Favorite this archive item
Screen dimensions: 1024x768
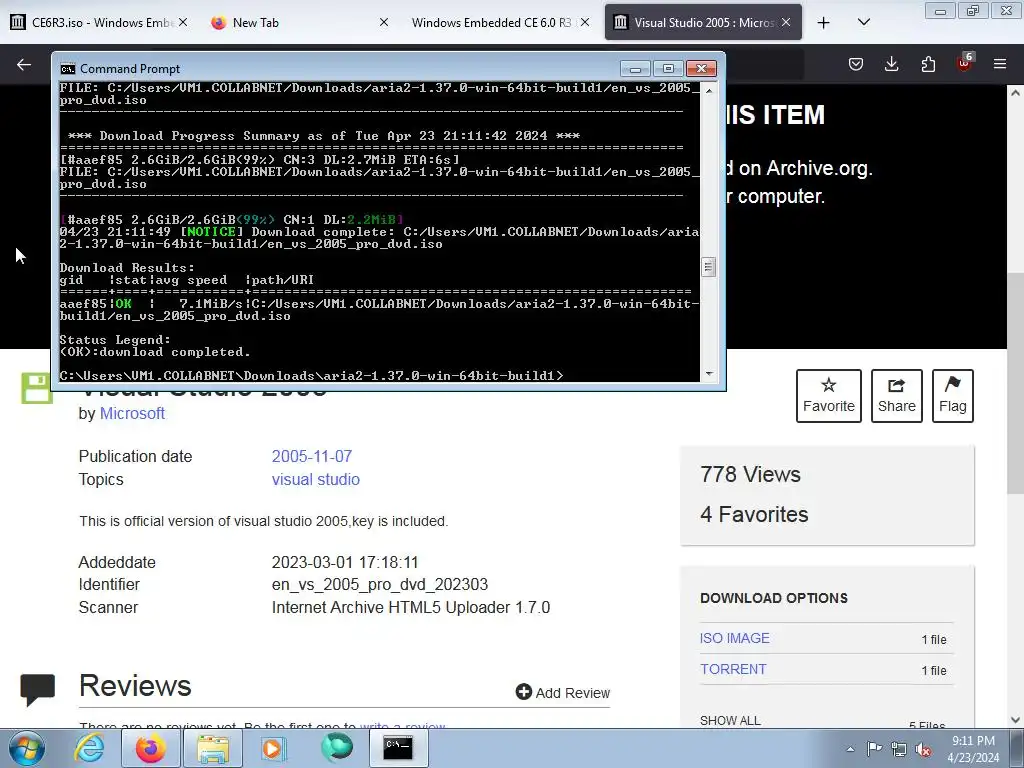(x=829, y=396)
